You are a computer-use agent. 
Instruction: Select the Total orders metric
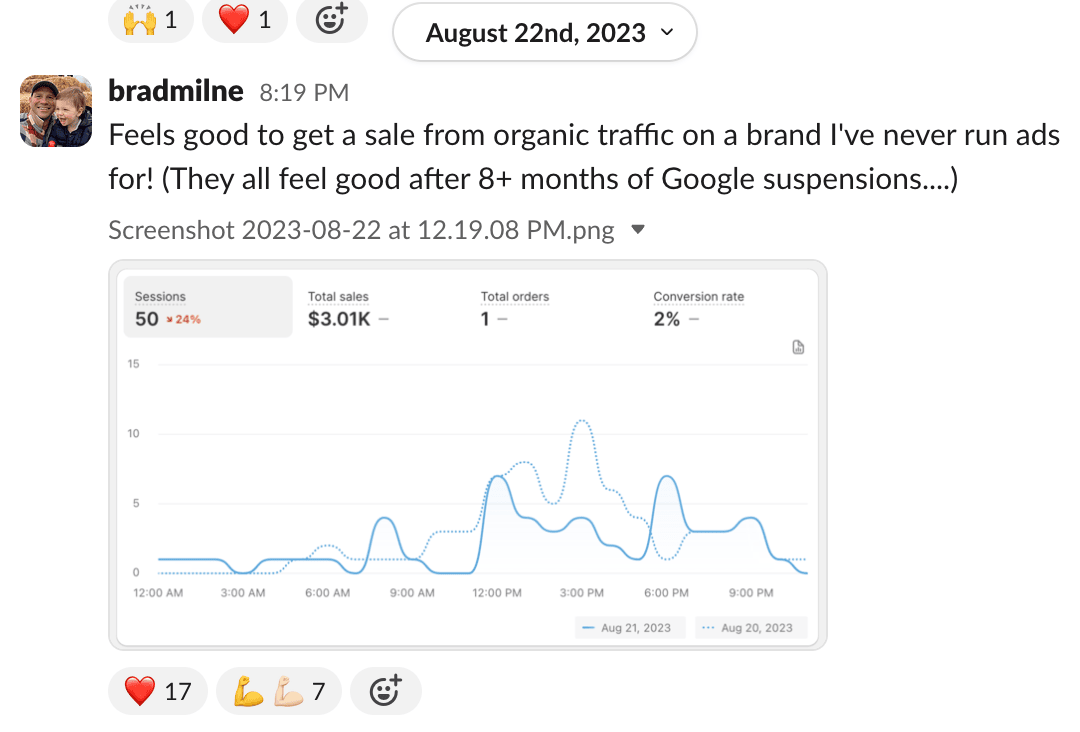[x=515, y=308]
